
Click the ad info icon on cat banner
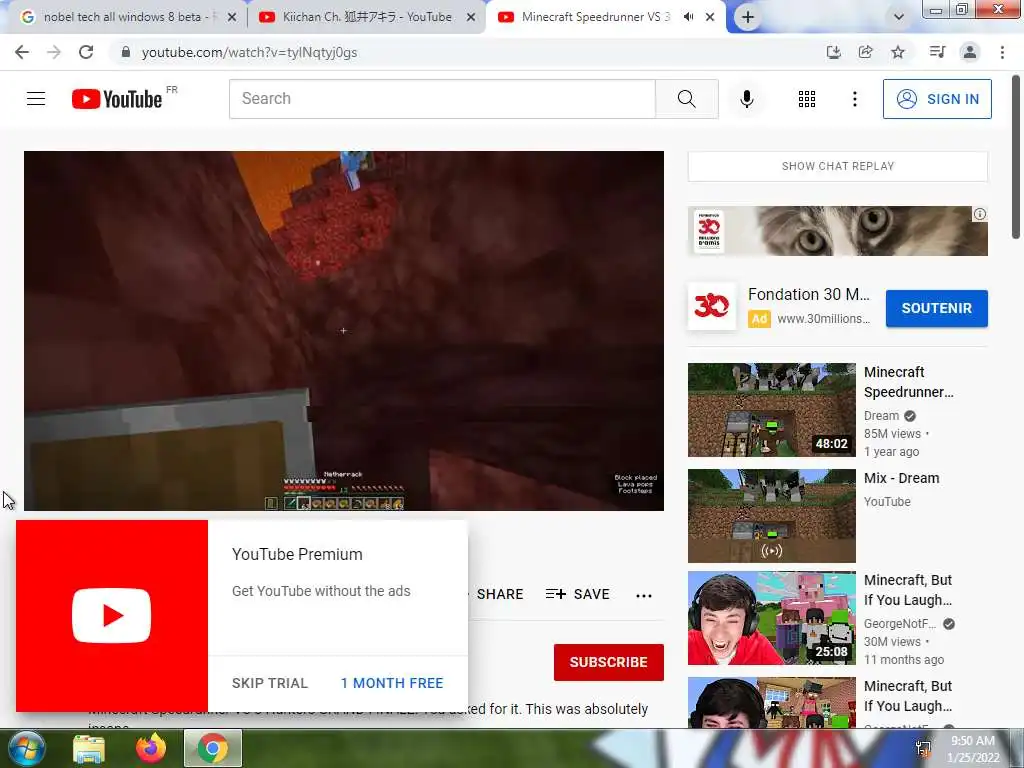click(x=980, y=214)
